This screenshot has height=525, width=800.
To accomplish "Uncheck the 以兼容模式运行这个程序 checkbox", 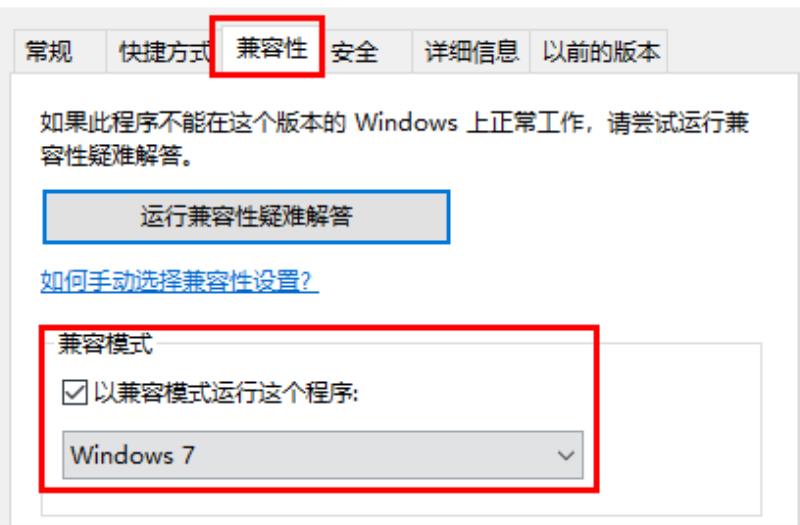I will tap(75, 393).
